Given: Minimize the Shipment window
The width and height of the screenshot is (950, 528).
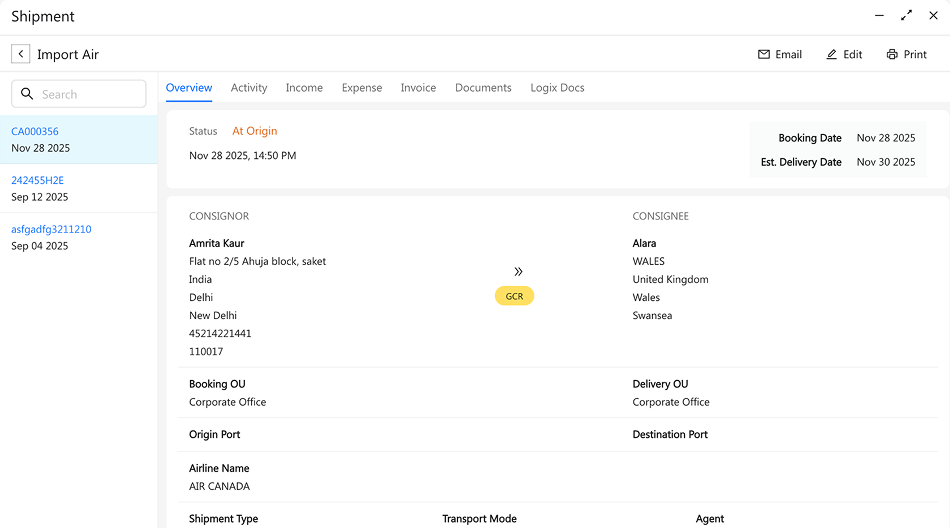Looking at the screenshot, I should point(879,16).
